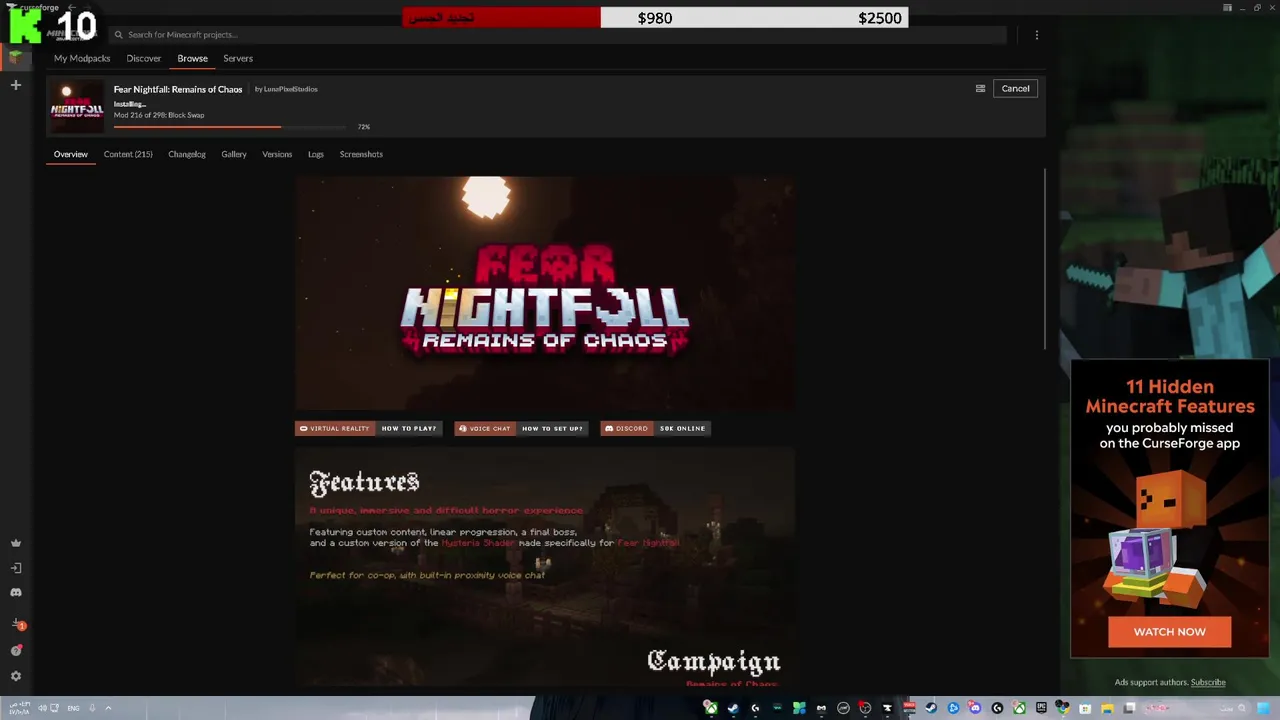Viewport: 1280px width, 720px height.
Task: Click Watch Now in the advertisement
Action: pos(1169,632)
